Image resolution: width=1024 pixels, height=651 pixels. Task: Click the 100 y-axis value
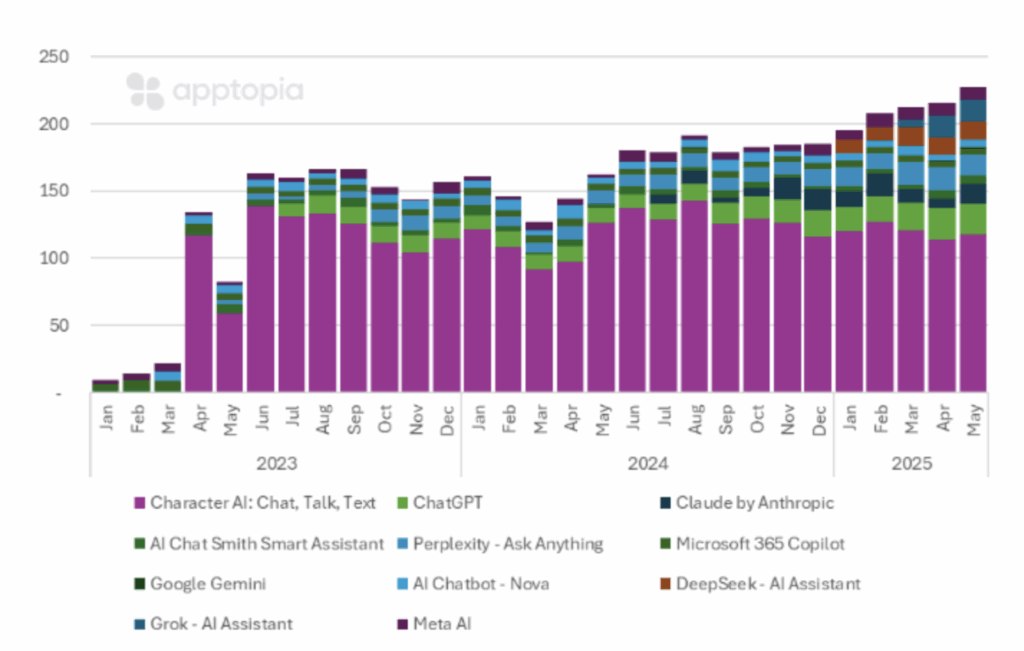coord(54,258)
